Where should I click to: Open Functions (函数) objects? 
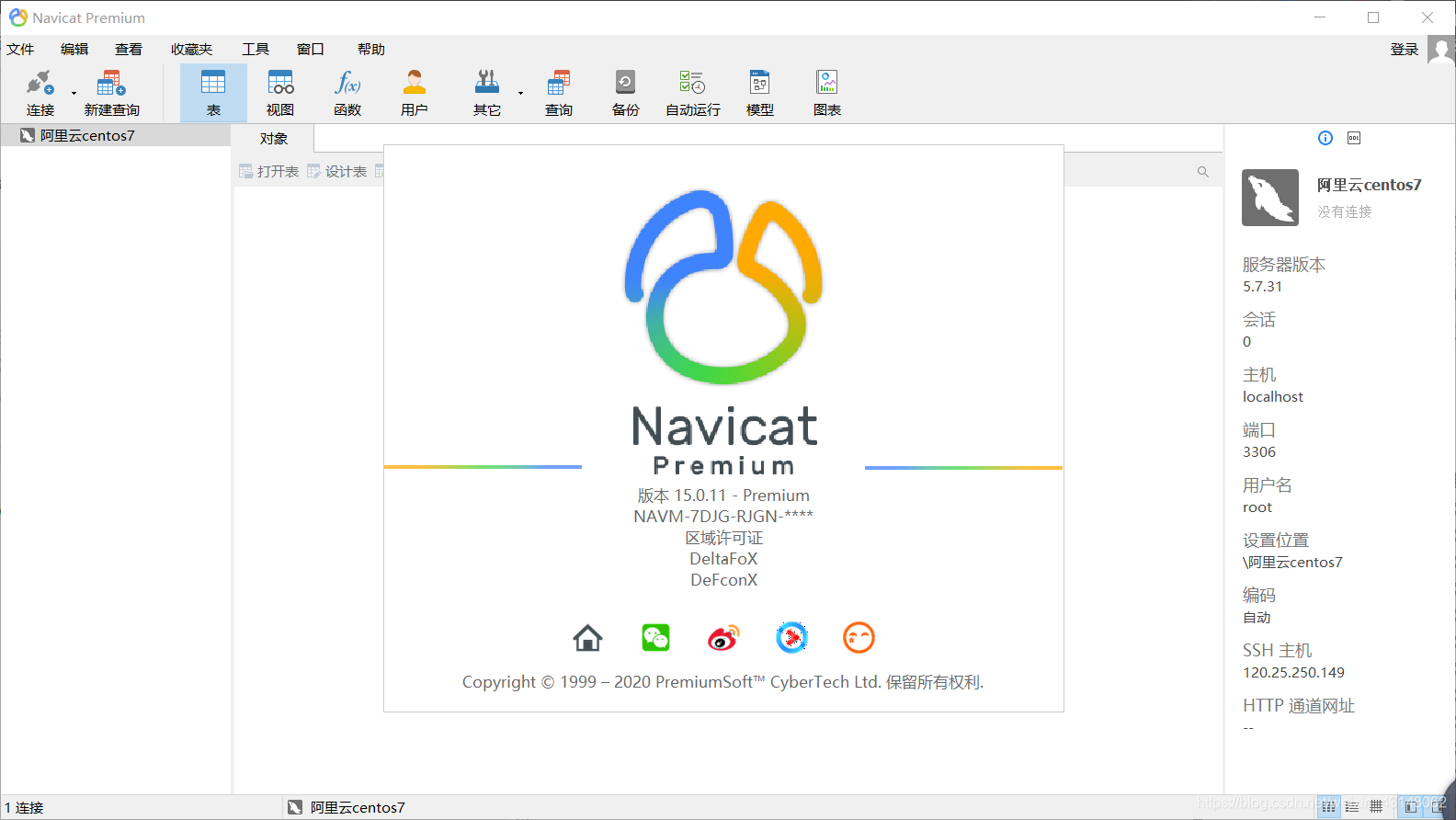[x=347, y=92]
